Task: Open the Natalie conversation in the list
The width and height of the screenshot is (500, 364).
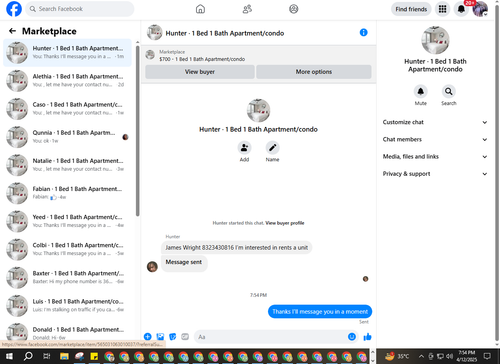Action: point(67,165)
